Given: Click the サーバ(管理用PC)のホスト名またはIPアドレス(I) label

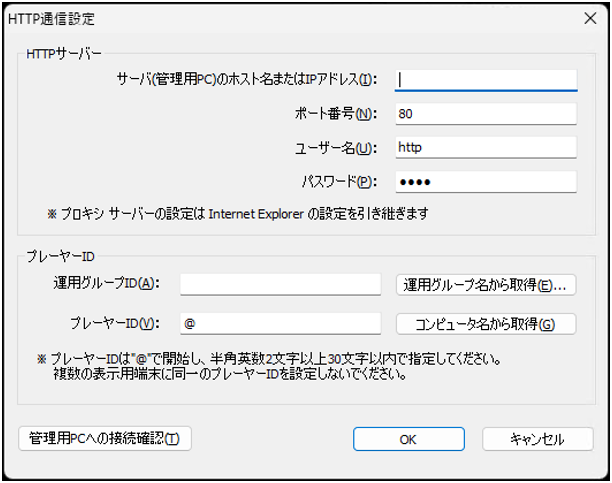Looking at the screenshot, I should (247, 80).
